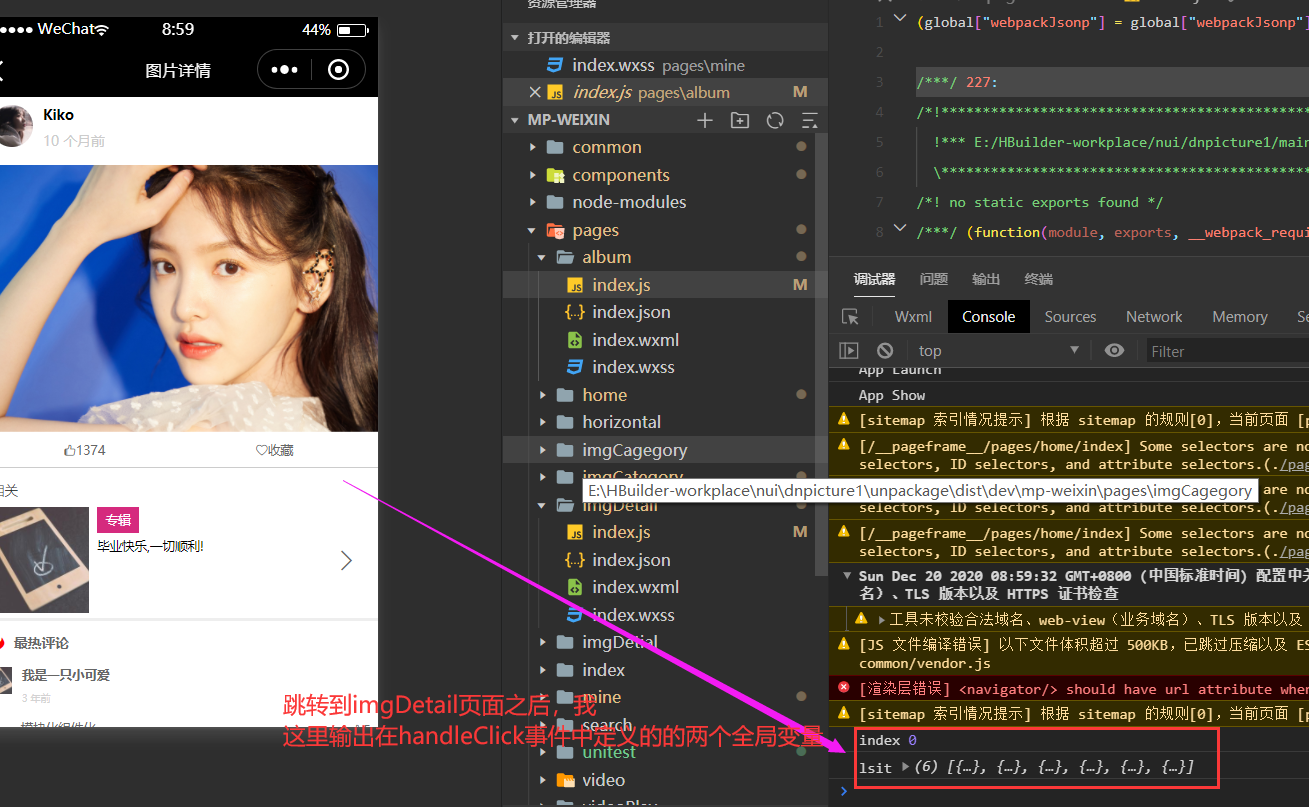Select the index folder in tree

[x=603, y=670]
